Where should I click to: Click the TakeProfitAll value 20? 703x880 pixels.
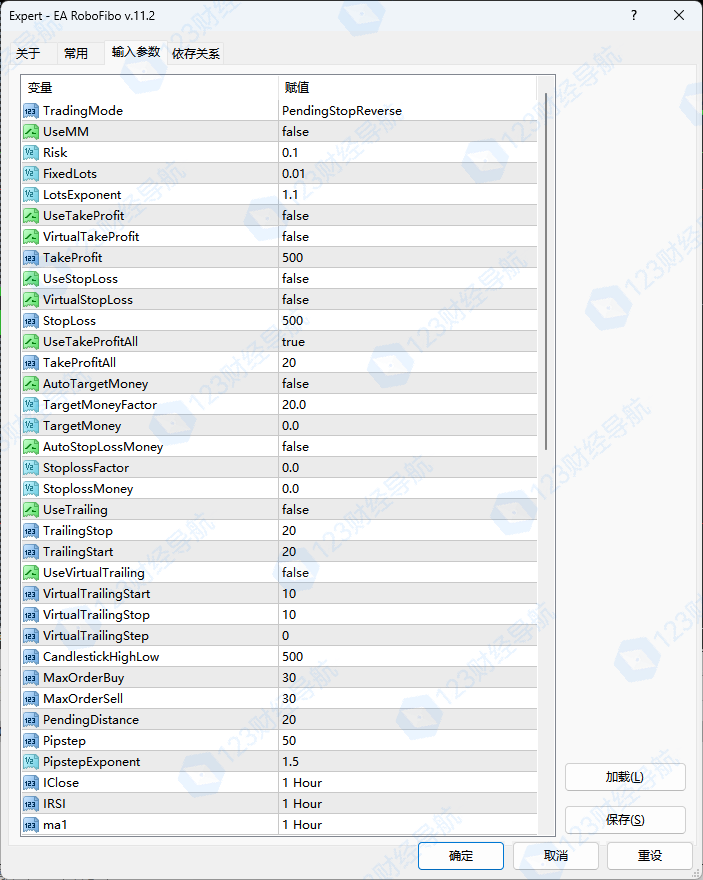click(407, 363)
